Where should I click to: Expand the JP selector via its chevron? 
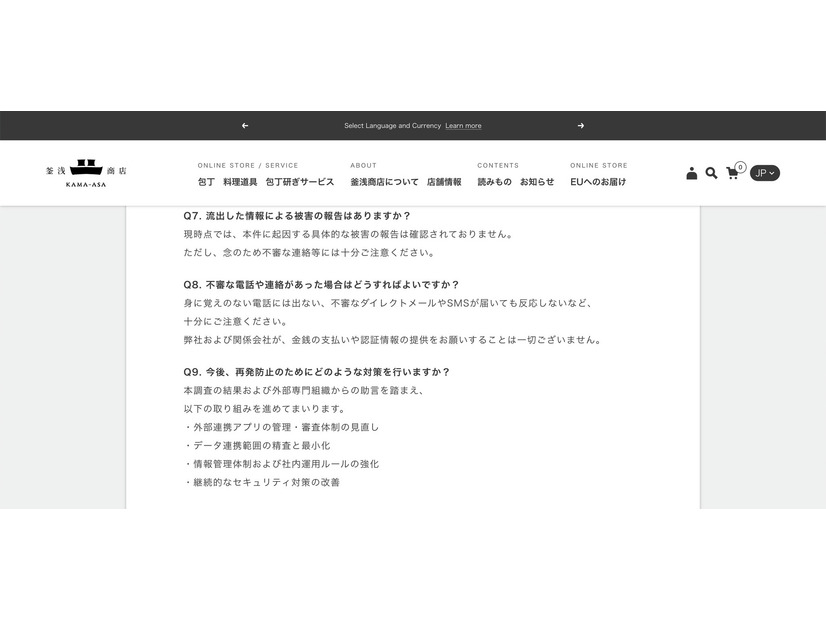click(773, 172)
